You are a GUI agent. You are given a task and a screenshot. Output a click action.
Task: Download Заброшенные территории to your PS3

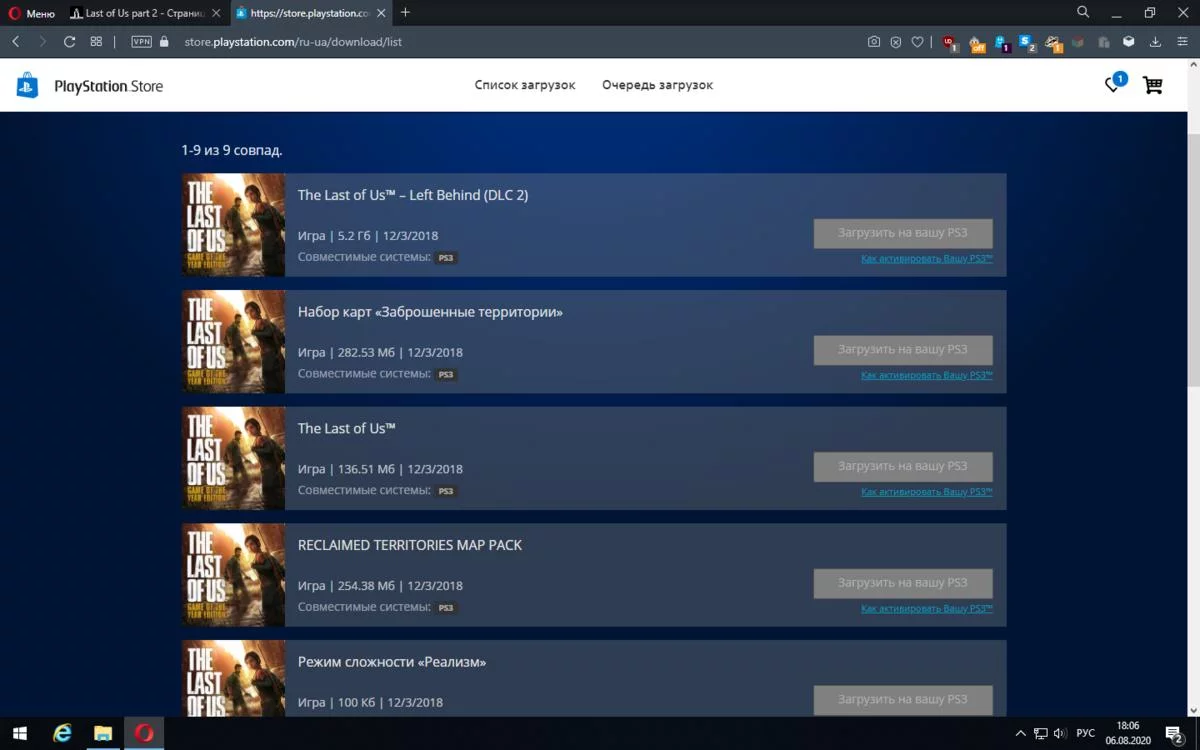point(903,350)
